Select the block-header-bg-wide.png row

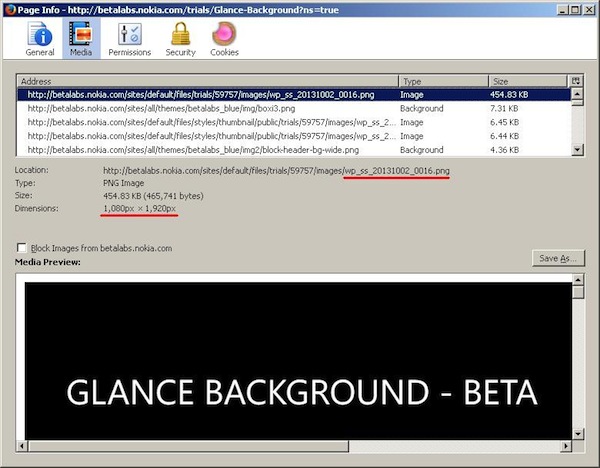(x=294, y=150)
